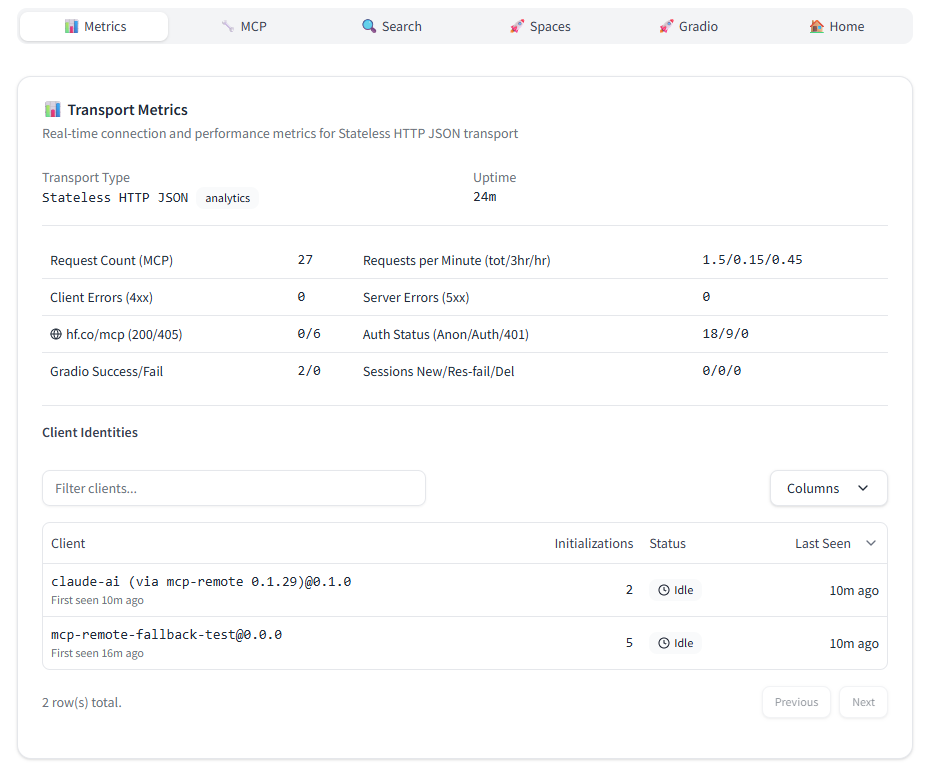Open the Columns dropdown
The width and height of the screenshot is (938, 776).
(x=828, y=488)
